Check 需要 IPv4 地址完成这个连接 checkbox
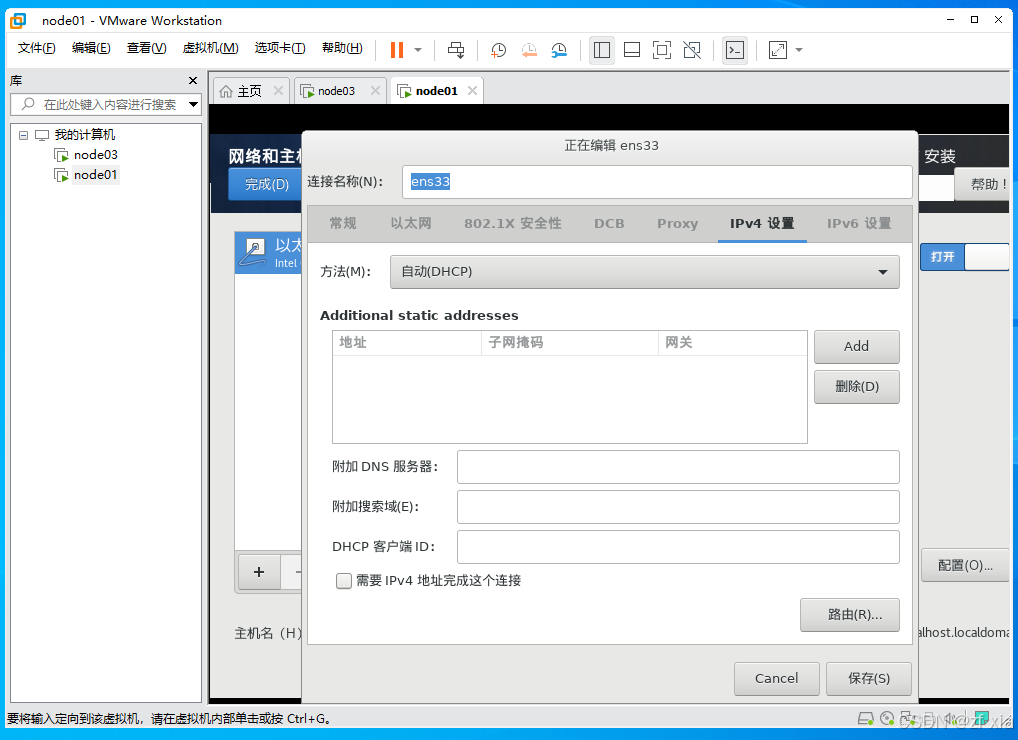Image resolution: width=1018 pixels, height=740 pixels. [343, 580]
